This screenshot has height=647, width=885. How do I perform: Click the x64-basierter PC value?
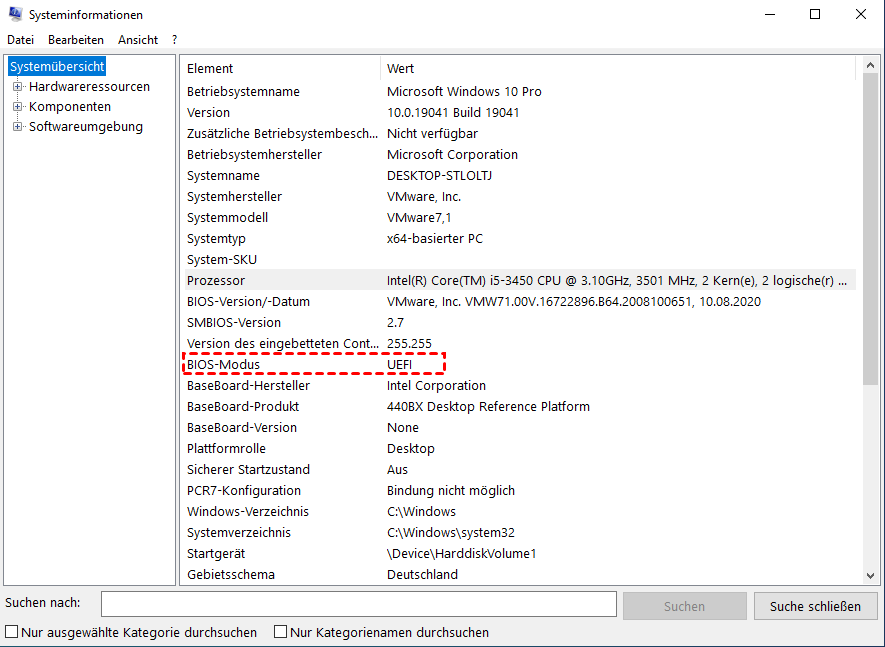tap(435, 239)
